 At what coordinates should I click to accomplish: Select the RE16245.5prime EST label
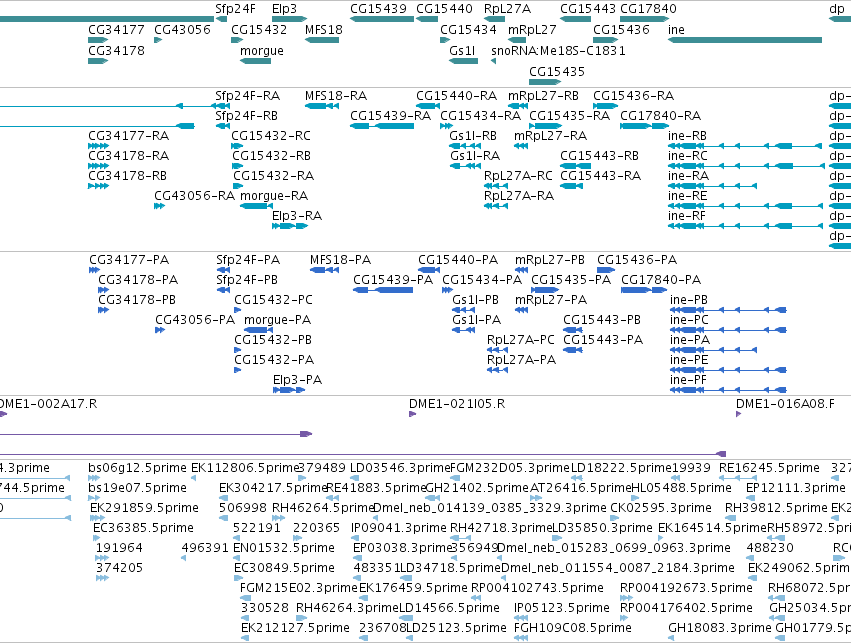[x=769, y=468]
